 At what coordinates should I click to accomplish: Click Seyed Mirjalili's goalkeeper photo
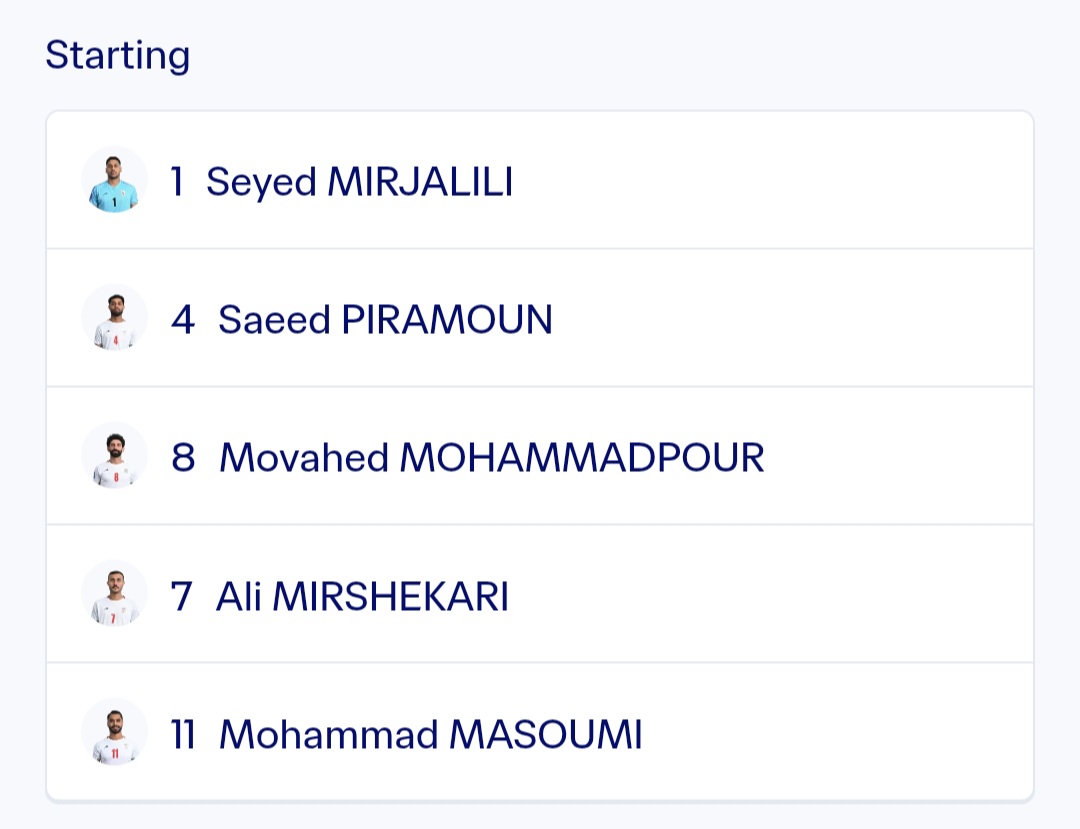[114, 180]
